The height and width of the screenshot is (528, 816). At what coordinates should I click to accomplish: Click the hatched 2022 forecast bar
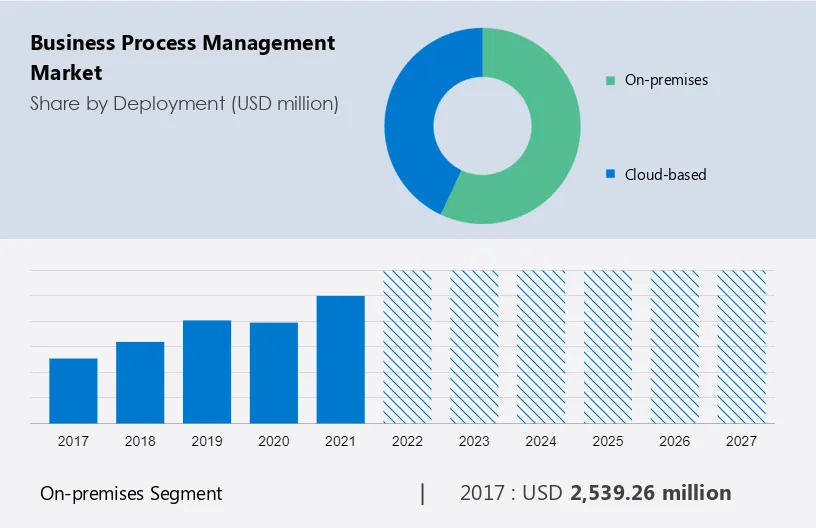[407, 347]
